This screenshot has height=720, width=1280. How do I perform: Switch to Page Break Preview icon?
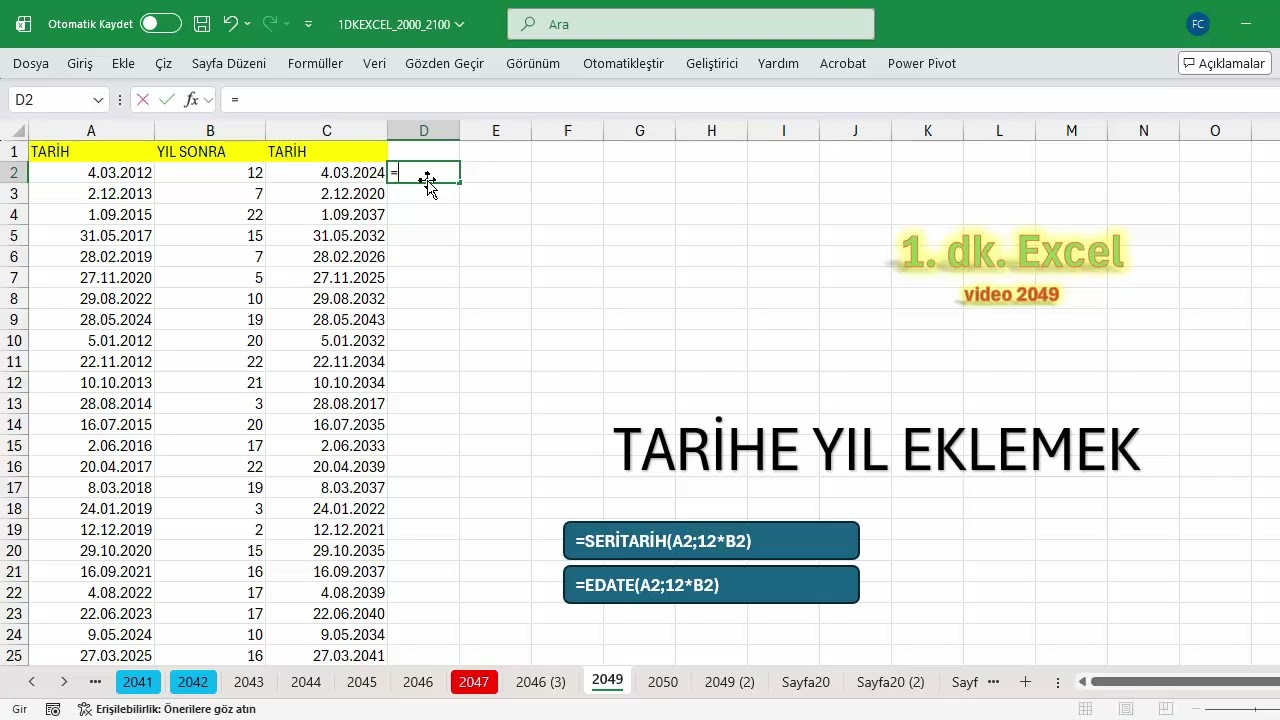[x=1166, y=709]
